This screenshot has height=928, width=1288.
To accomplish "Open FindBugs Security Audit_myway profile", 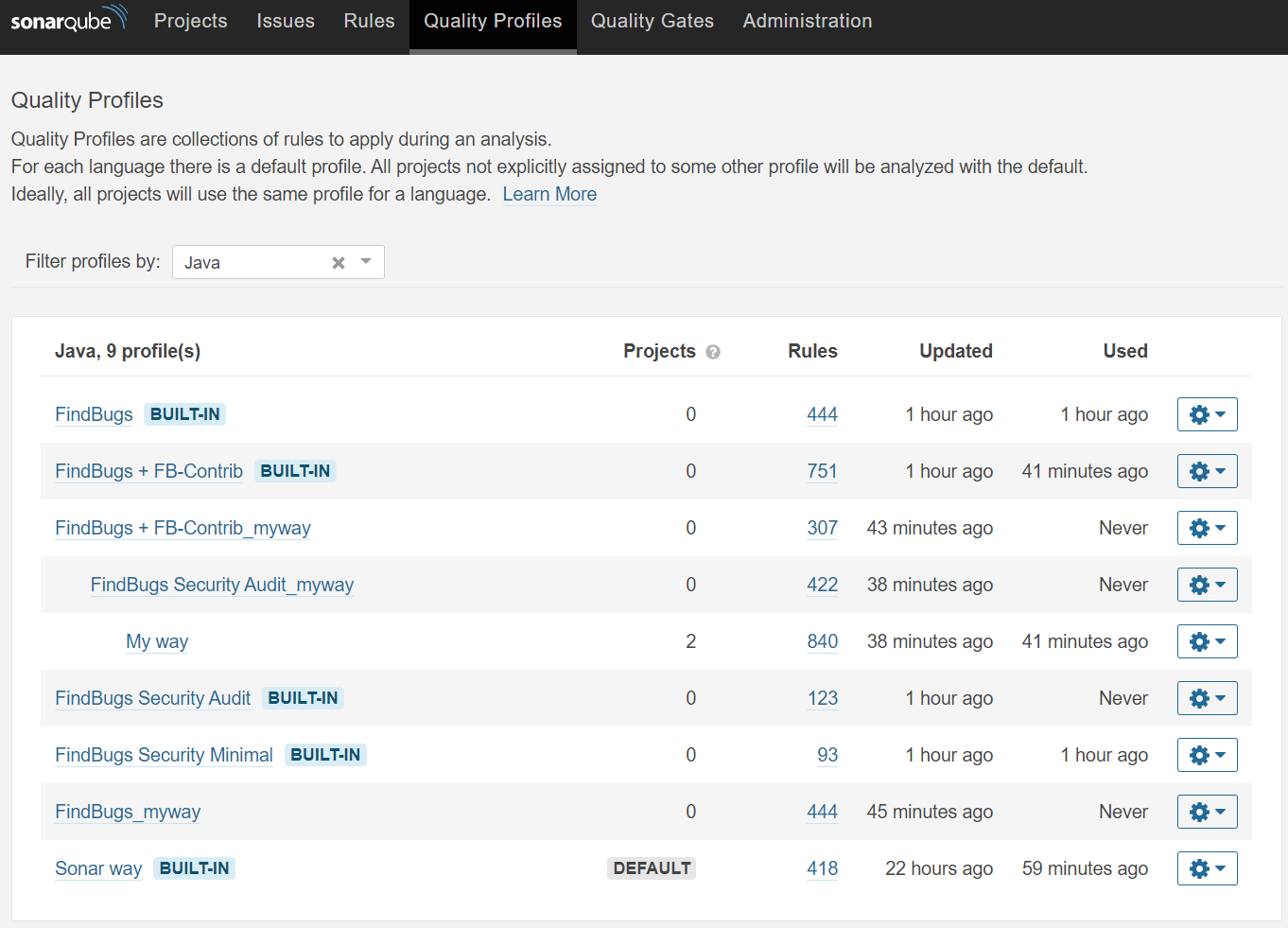I will tap(222, 585).
